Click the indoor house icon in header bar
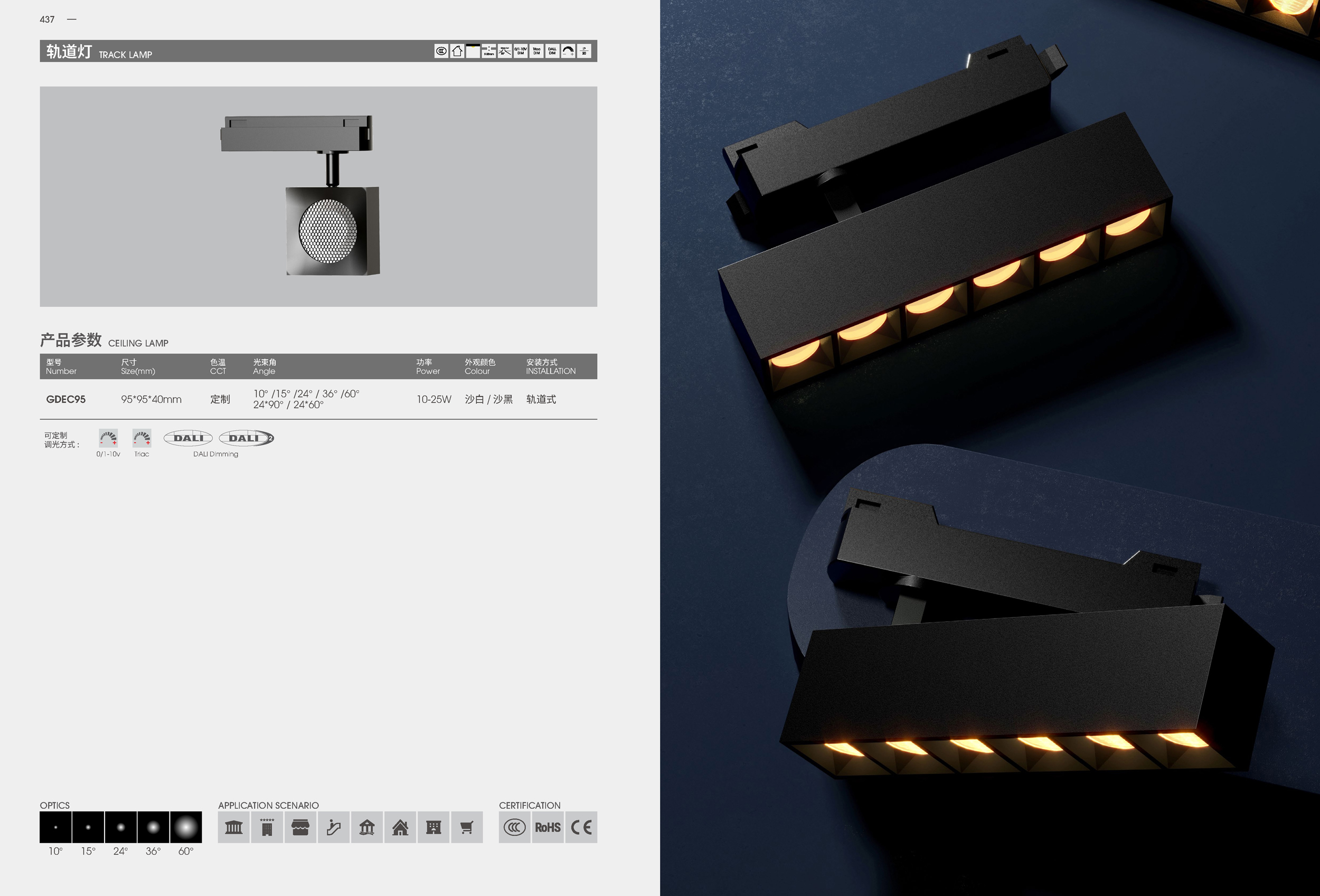The height and width of the screenshot is (896, 1320). coord(457,51)
